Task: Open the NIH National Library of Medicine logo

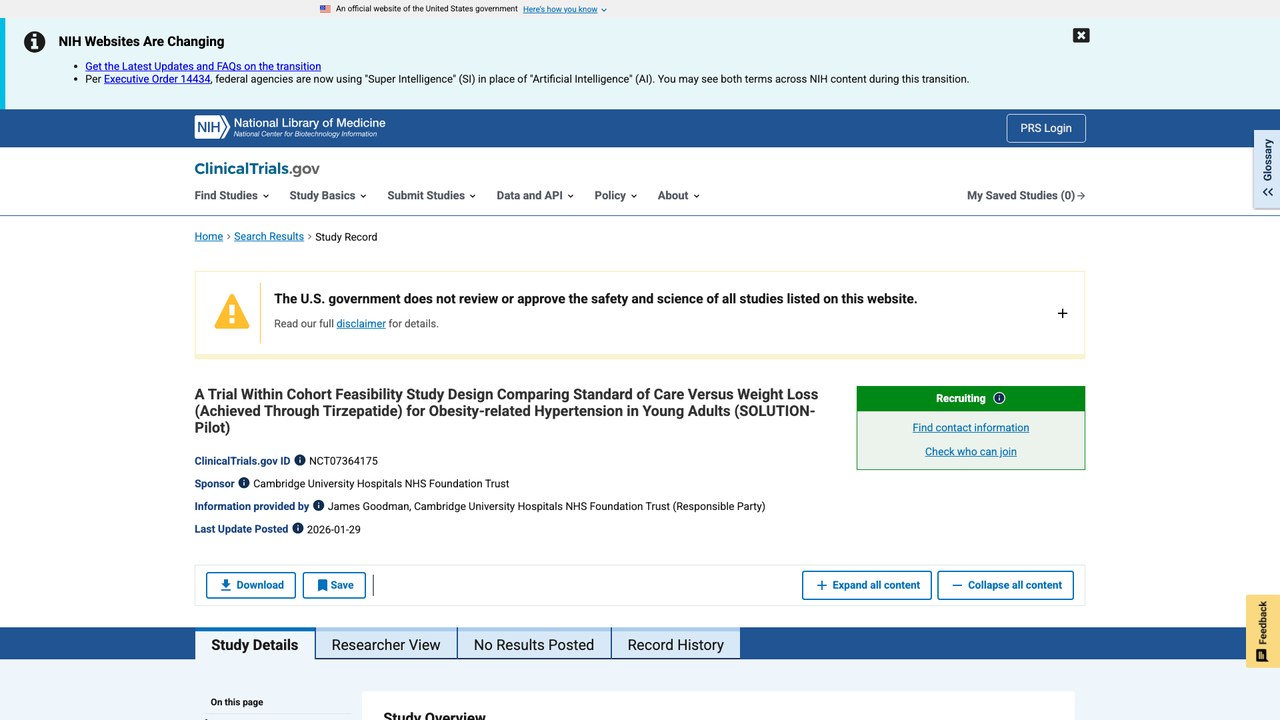Action: (290, 127)
